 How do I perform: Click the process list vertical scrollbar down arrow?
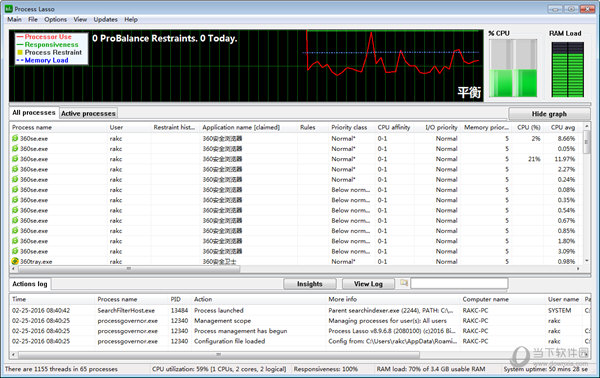tap(586, 261)
